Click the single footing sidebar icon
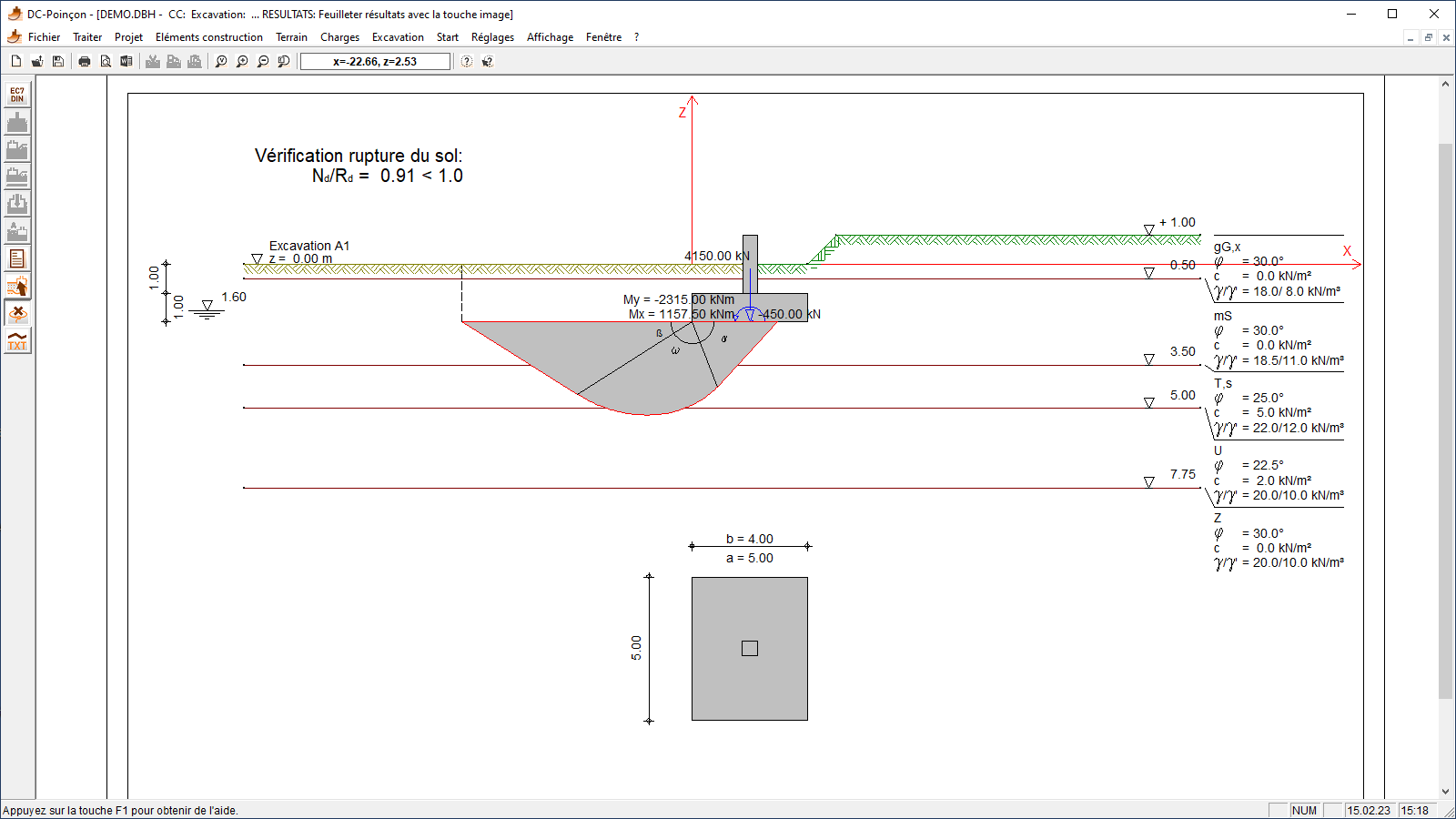This screenshot has height=819, width=1456. click(x=17, y=122)
